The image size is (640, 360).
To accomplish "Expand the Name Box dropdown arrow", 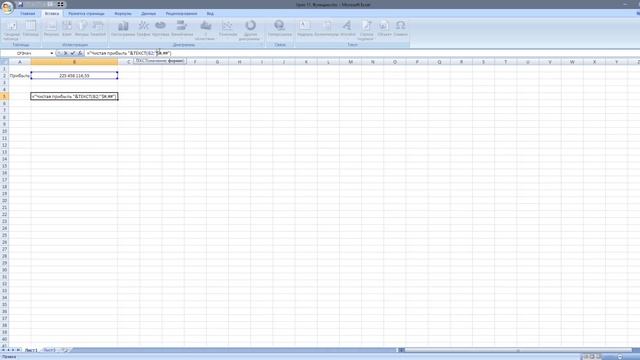I will point(52,53).
